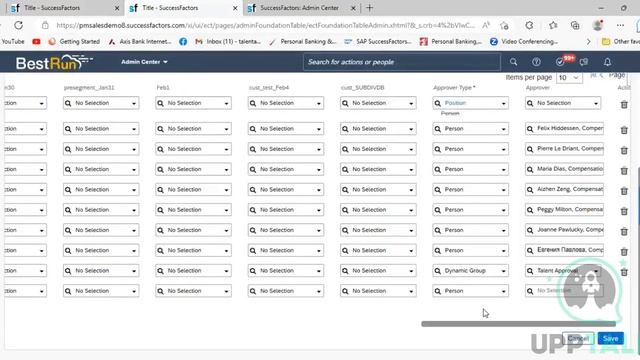Delete the Joanne Pawlucky approver row
The height and width of the screenshot is (360, 640).
(624, 231)
